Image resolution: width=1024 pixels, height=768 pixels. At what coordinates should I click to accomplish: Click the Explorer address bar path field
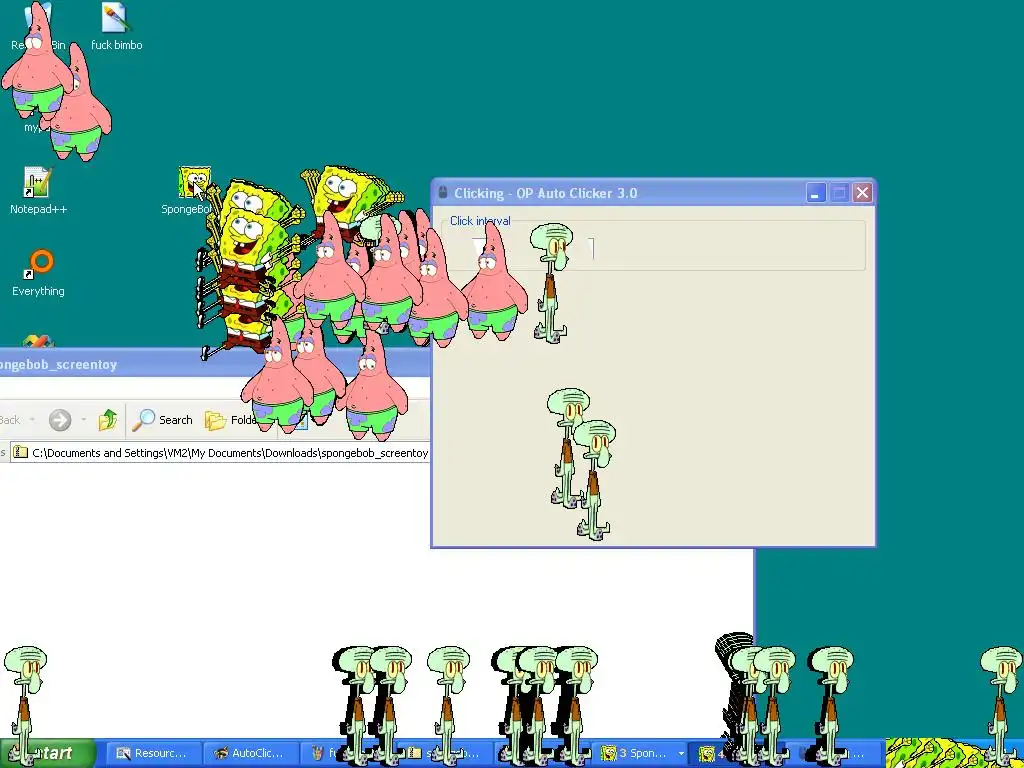221,453
